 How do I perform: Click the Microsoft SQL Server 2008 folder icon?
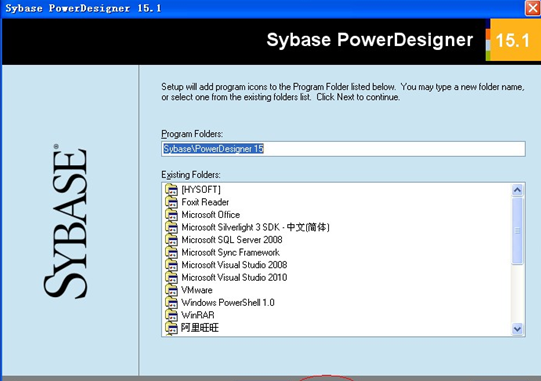tap(171, 240)
